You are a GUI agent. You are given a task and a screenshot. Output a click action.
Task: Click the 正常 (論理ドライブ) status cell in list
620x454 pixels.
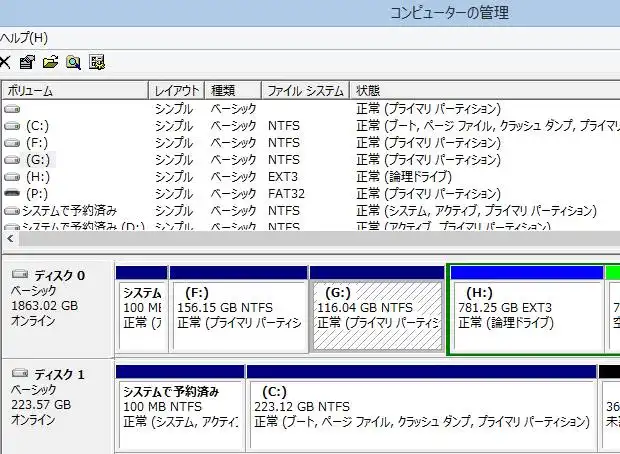404,177
